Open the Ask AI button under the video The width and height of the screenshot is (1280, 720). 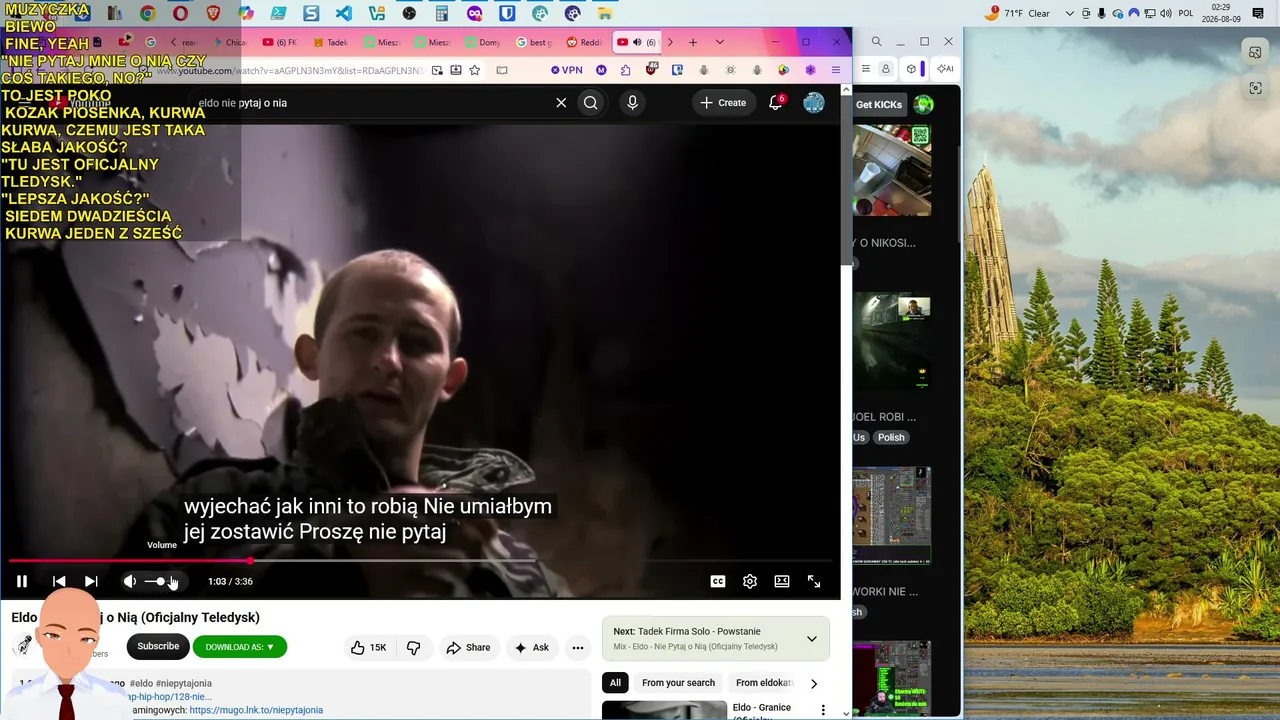tap(532, 648)
